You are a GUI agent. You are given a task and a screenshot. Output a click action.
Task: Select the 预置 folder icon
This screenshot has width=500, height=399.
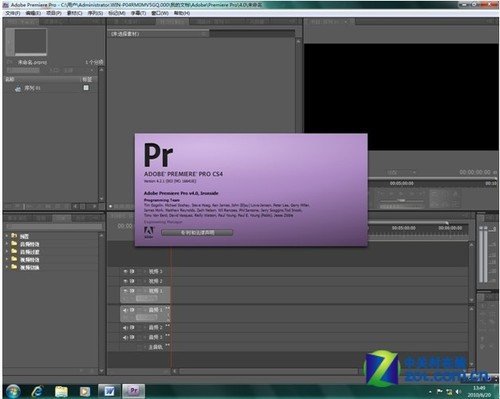coord(14,236)
